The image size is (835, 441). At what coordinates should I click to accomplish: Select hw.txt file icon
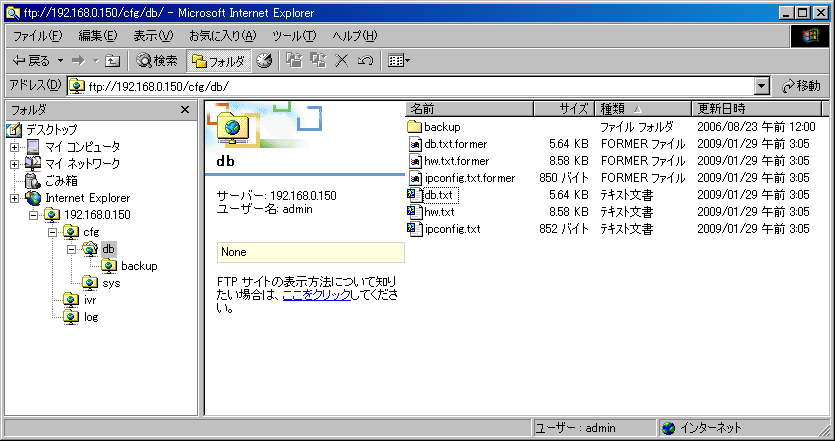(414, 212)
